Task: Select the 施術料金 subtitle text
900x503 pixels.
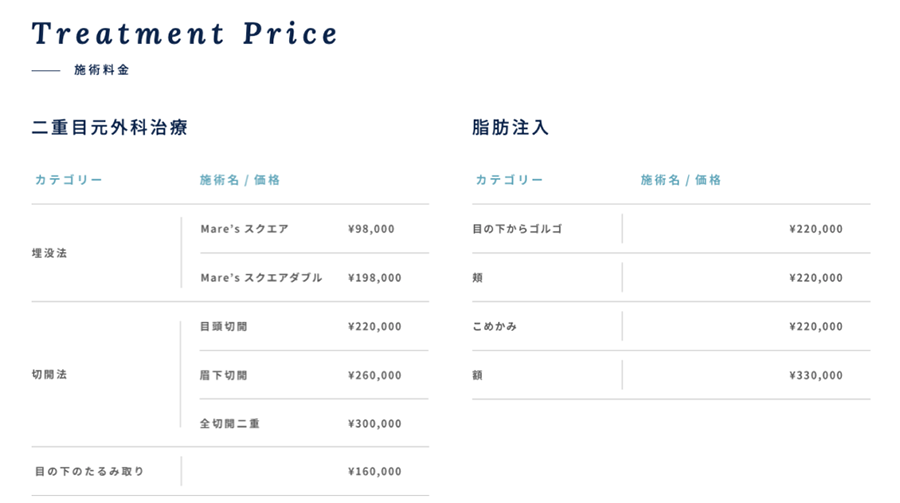Action: click(102, 70)
